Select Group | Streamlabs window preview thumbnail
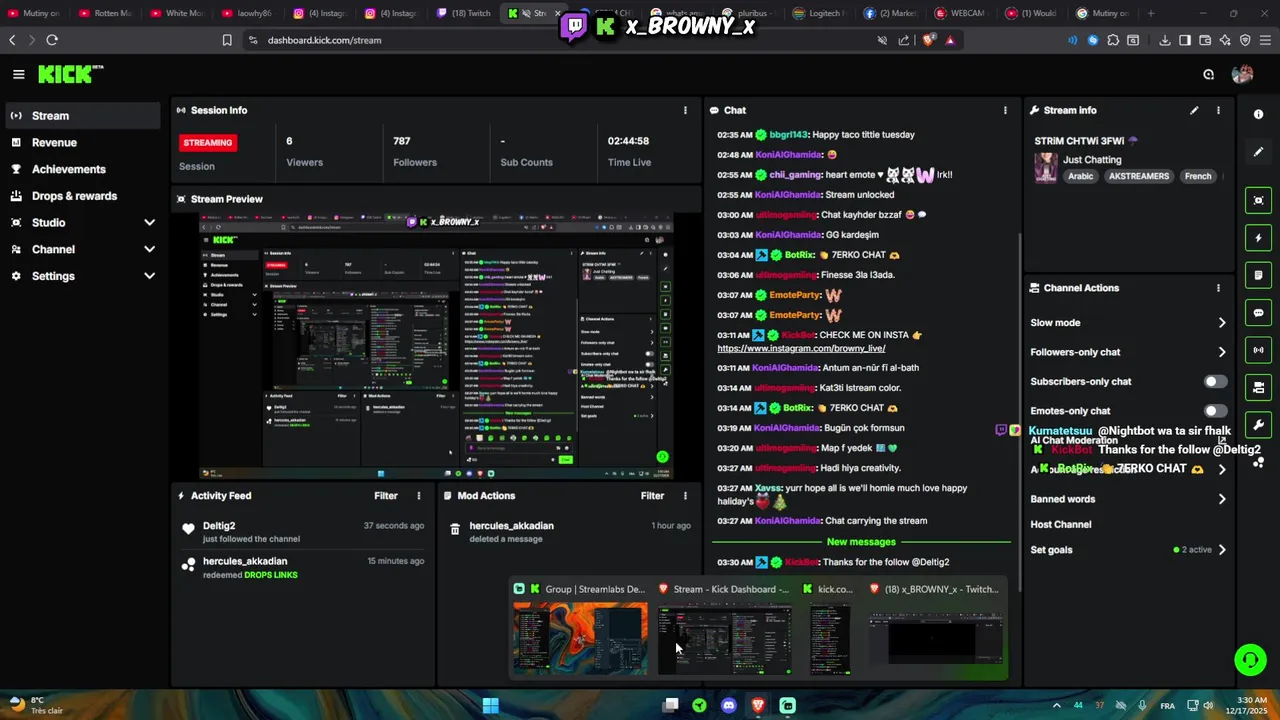This screenshot has height=720, width=1280. pos(580,638)
